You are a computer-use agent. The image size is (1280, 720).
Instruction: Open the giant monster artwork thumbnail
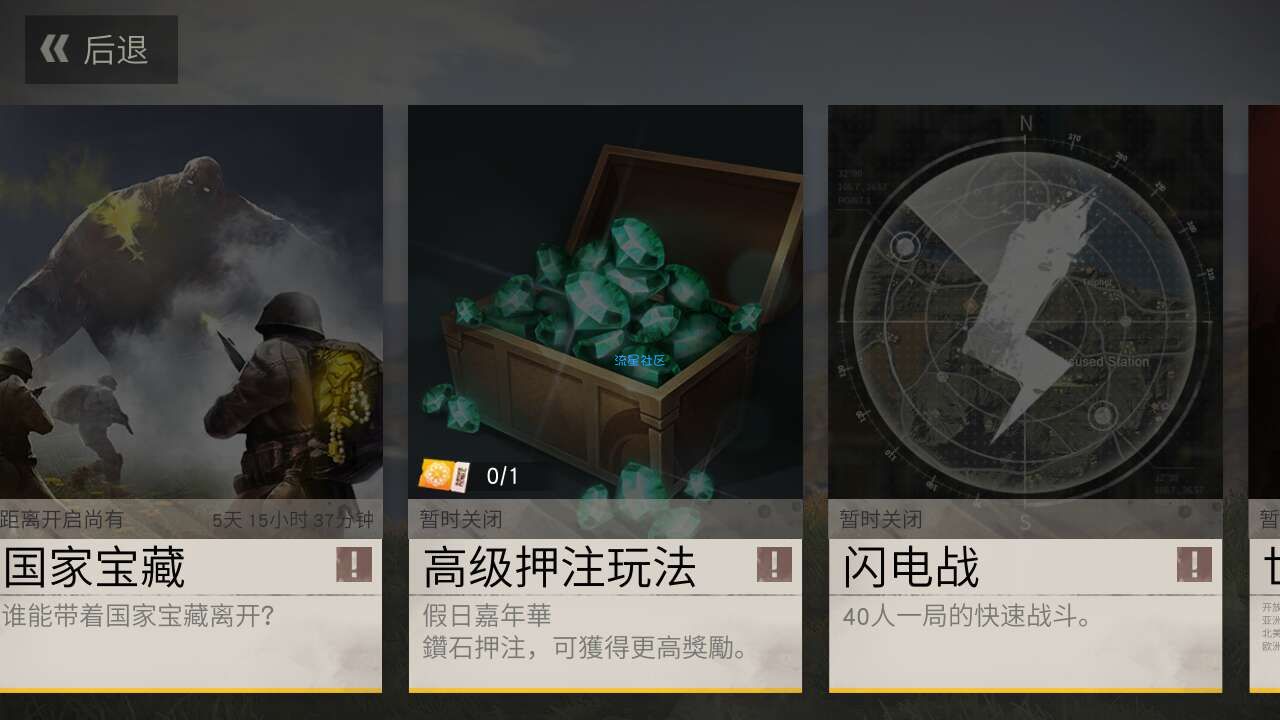click(191, 302)
